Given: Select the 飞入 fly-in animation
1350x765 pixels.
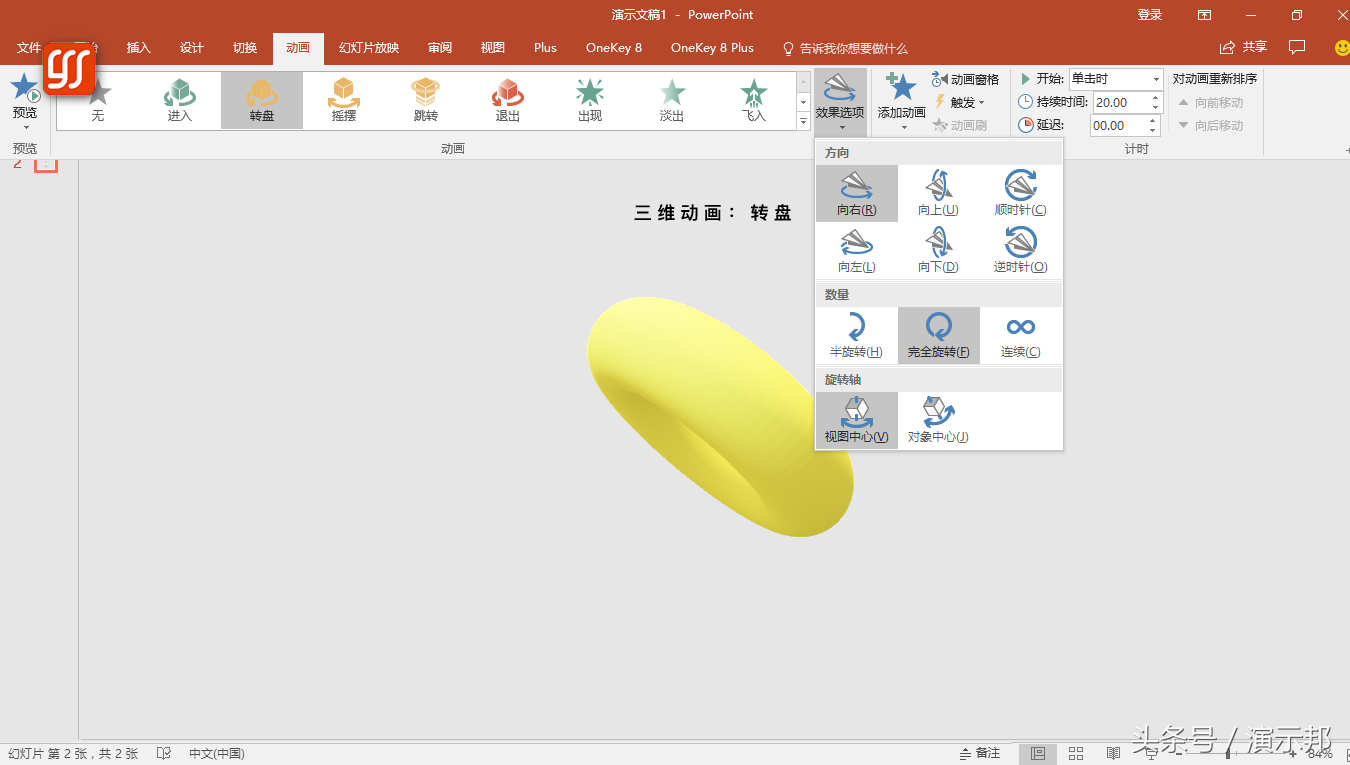Looking at the screenshot, I should (754, 100).
